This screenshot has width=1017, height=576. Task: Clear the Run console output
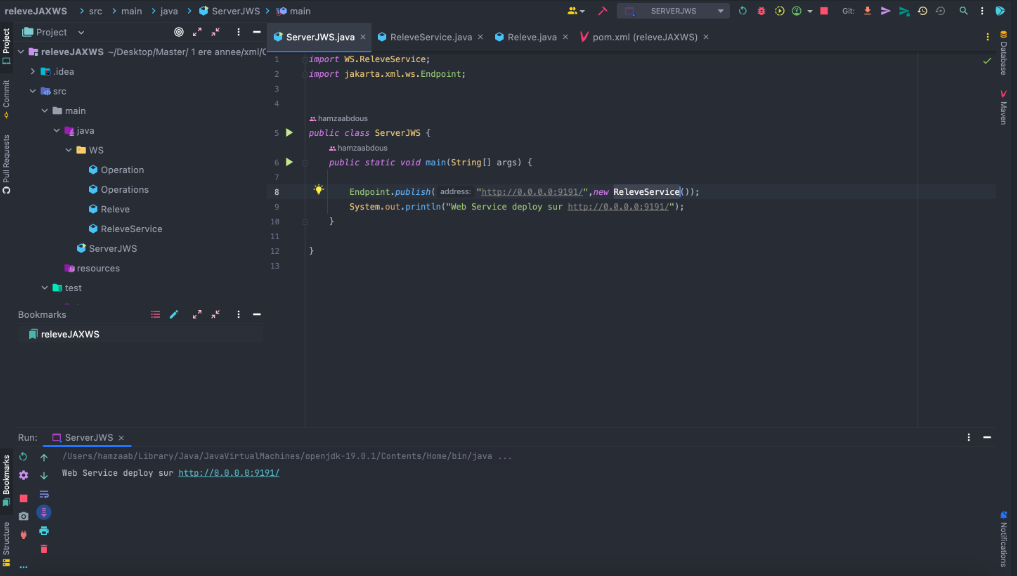(43, 547)
